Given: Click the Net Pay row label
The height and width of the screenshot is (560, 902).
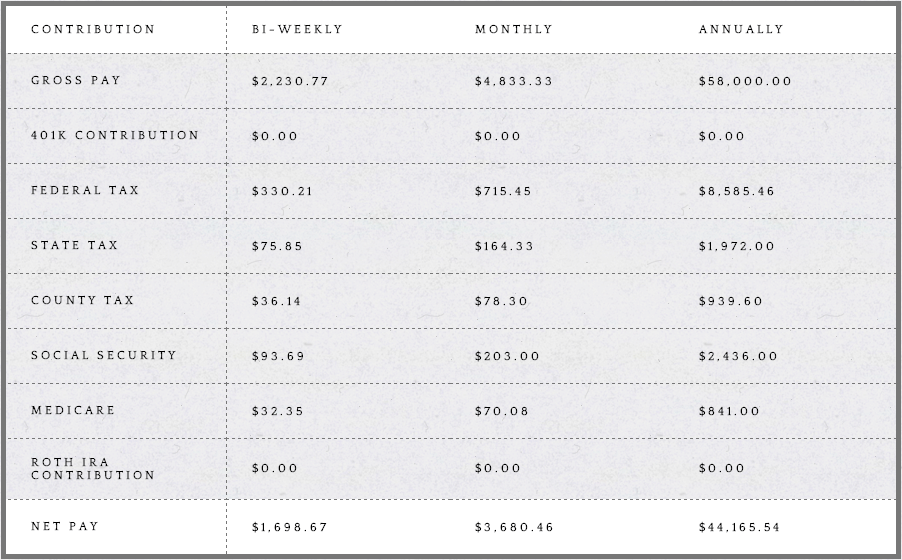Looking at the screenshot, I should point(64,526).
